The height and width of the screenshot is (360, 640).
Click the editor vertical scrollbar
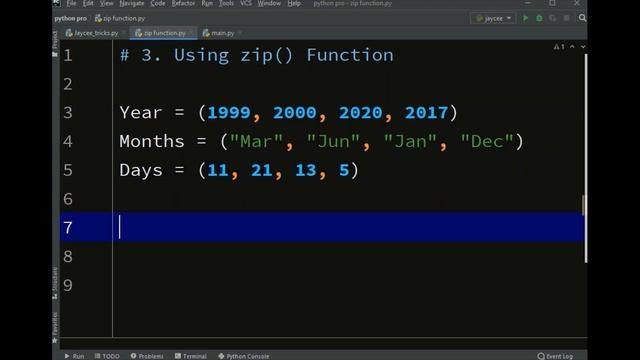pos(586,158)
